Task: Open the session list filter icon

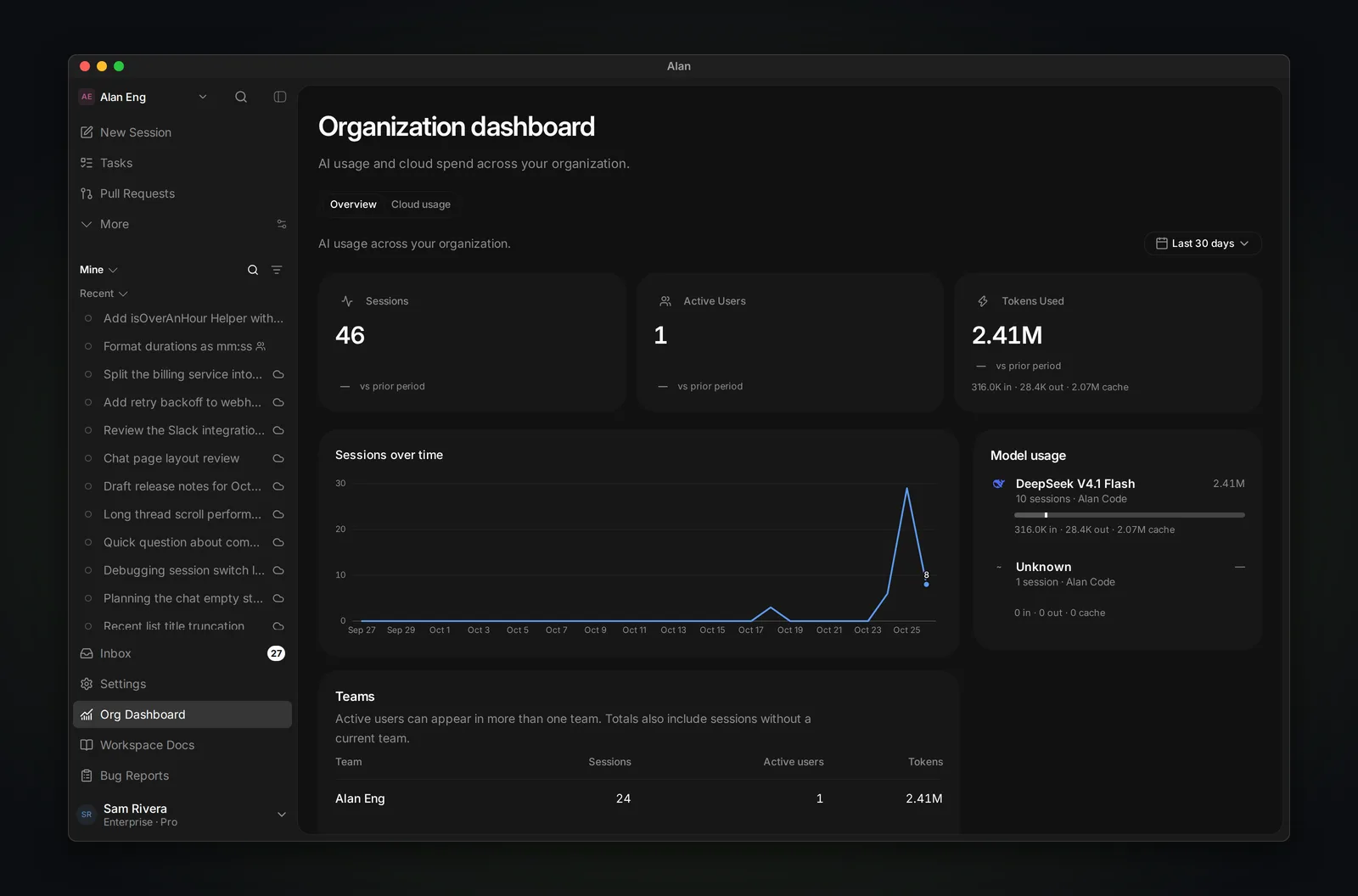Action: point(277,270)
